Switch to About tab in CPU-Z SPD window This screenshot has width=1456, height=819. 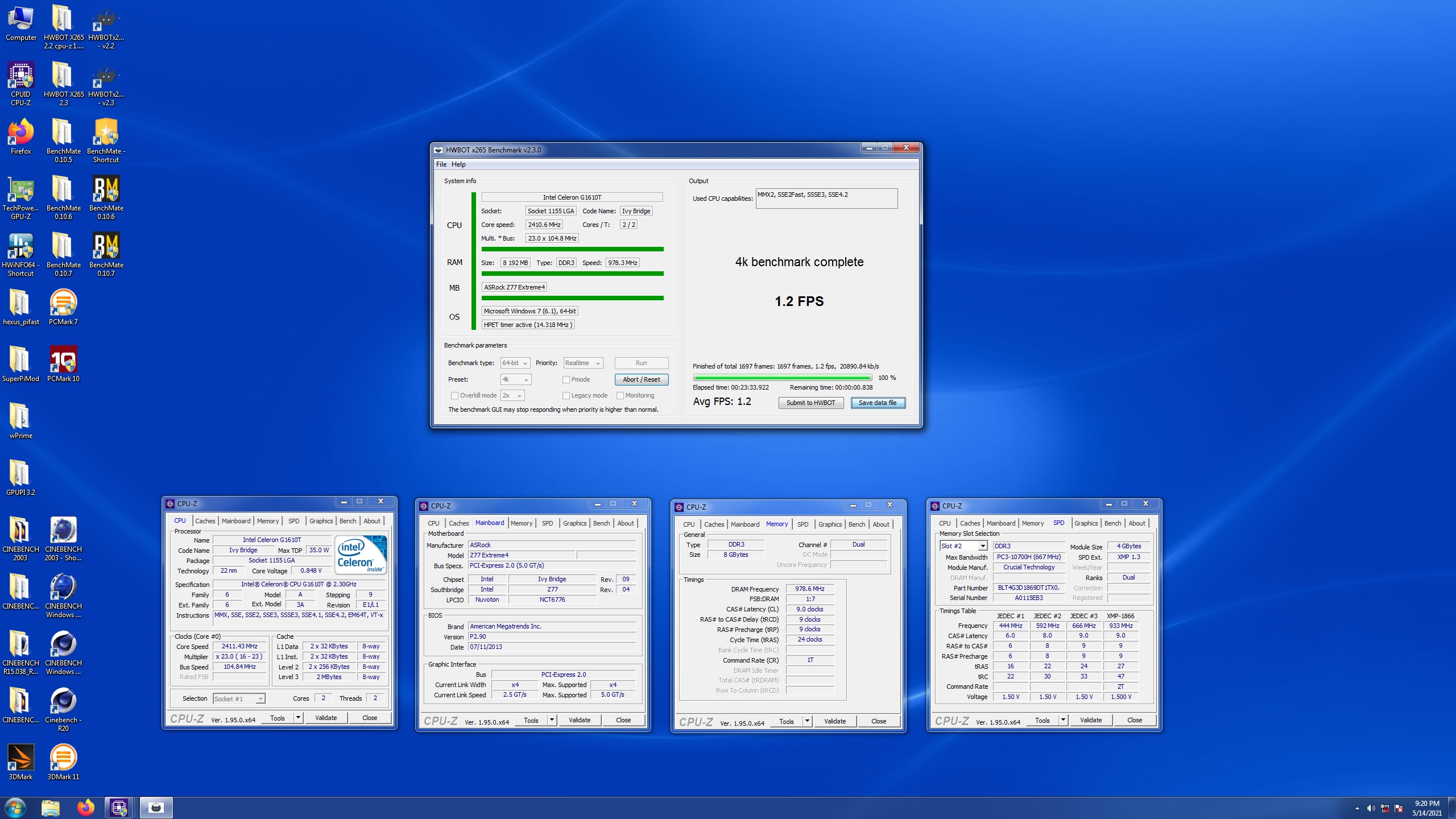[1137, 523]
